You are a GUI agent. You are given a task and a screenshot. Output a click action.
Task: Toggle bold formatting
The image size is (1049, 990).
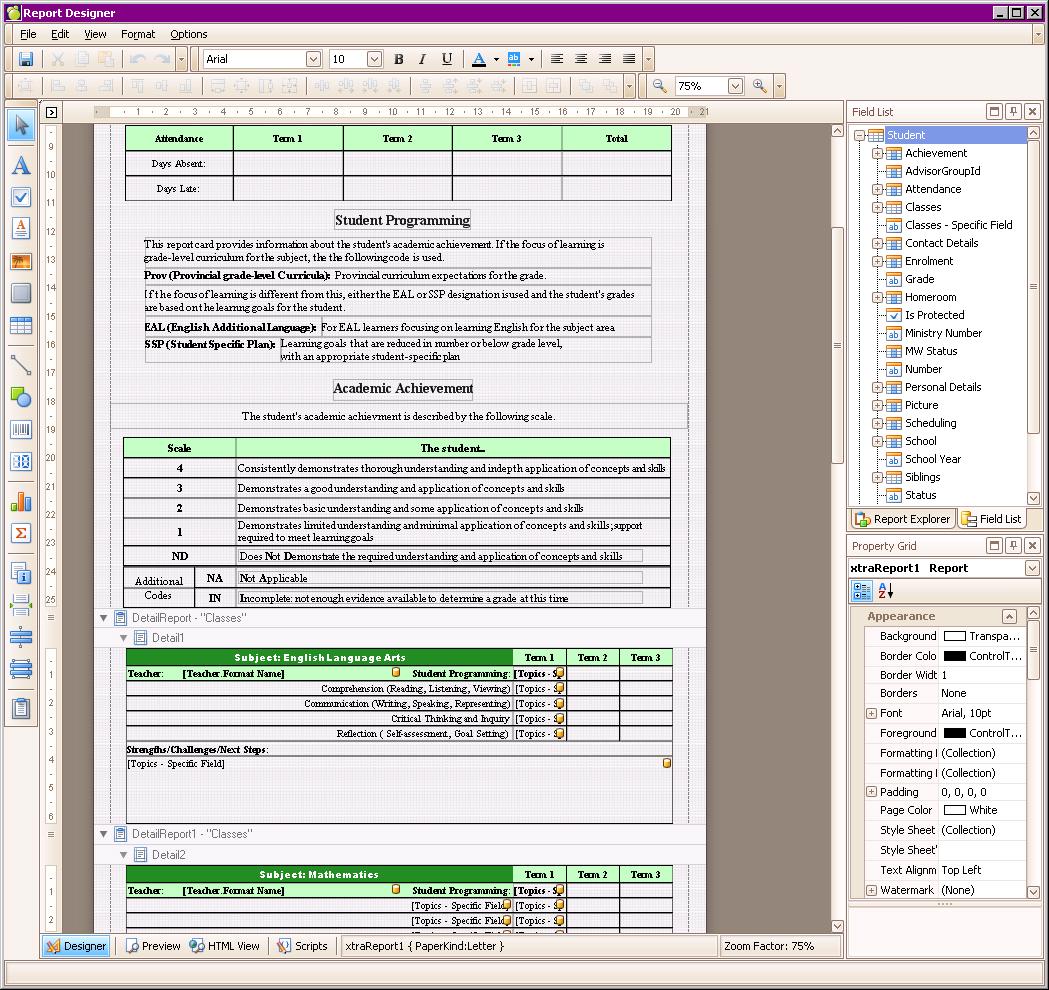pyautogui.click(x=398, y=60)
